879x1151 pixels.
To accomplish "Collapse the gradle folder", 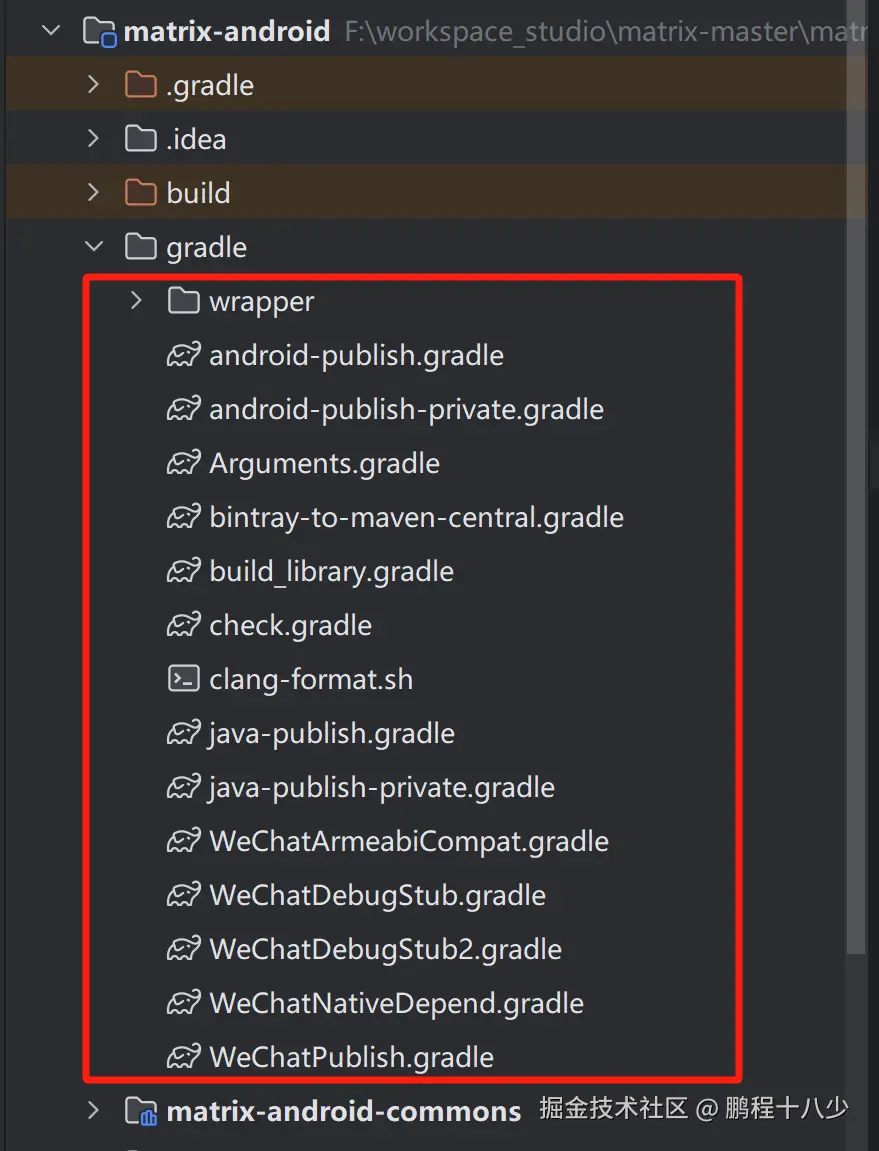I will click(94, 247).
